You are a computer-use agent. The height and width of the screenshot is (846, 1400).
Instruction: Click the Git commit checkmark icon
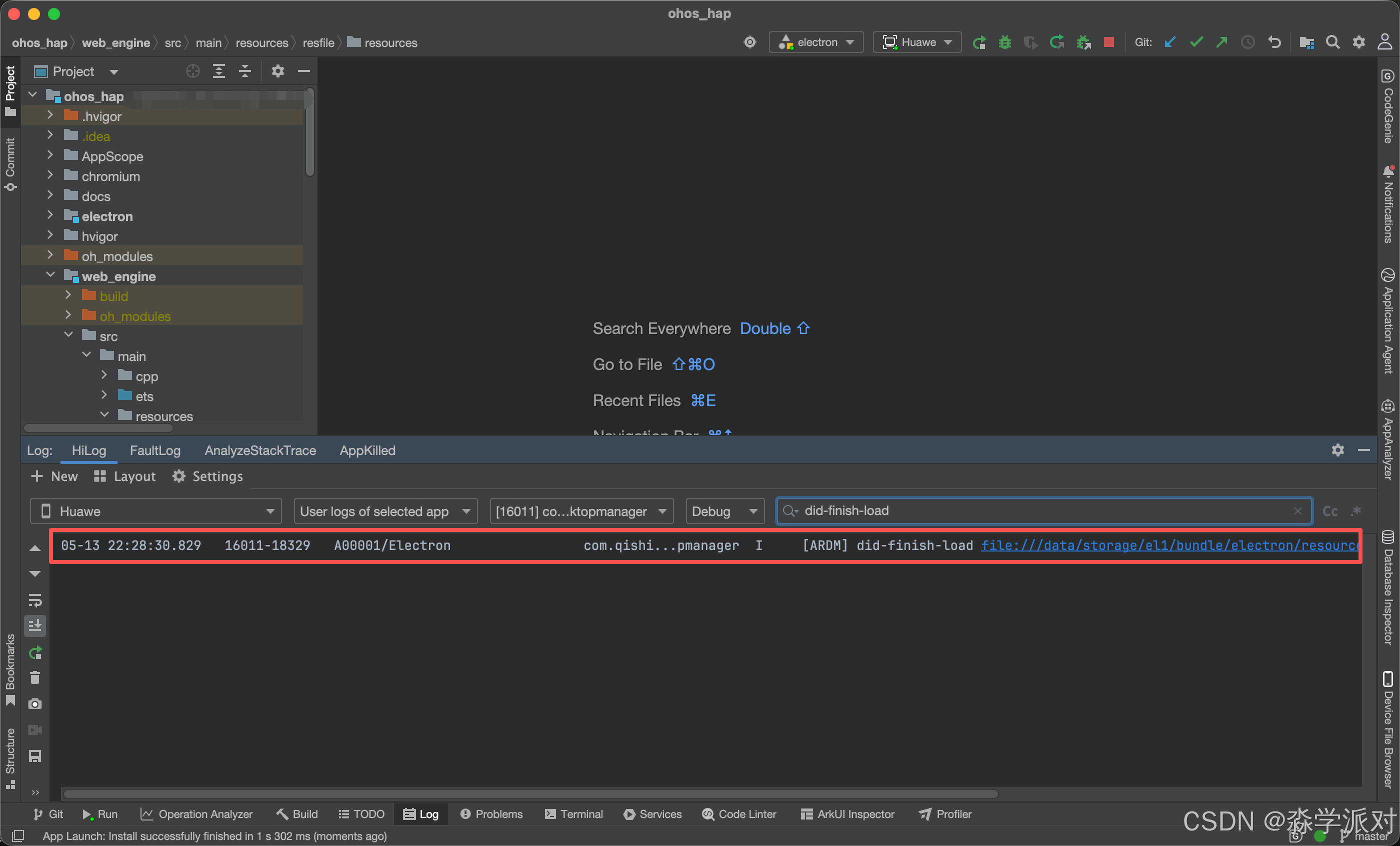coord(1195,42)
